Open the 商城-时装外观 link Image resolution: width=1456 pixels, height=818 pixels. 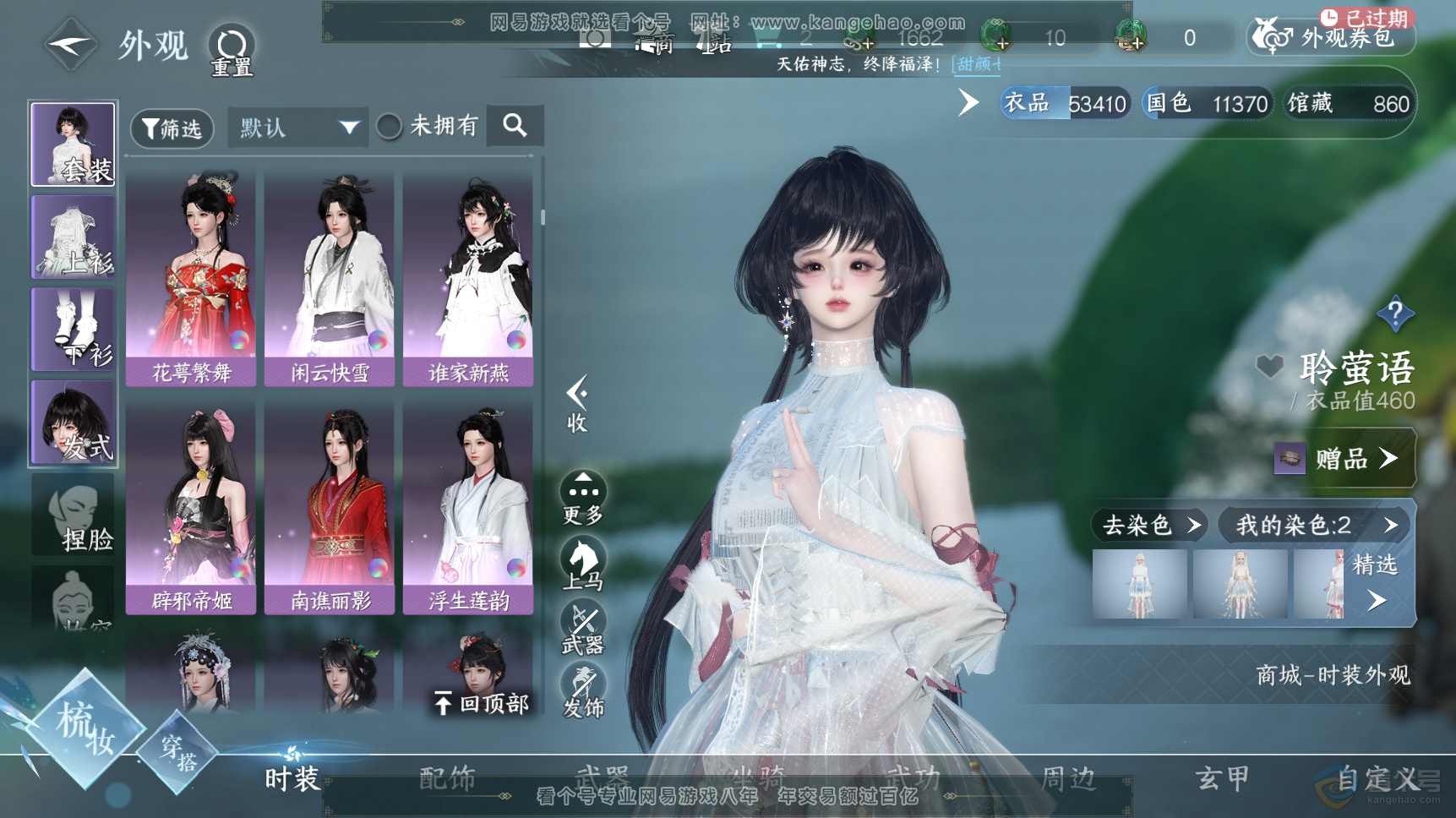click(x=1333, y=675)
